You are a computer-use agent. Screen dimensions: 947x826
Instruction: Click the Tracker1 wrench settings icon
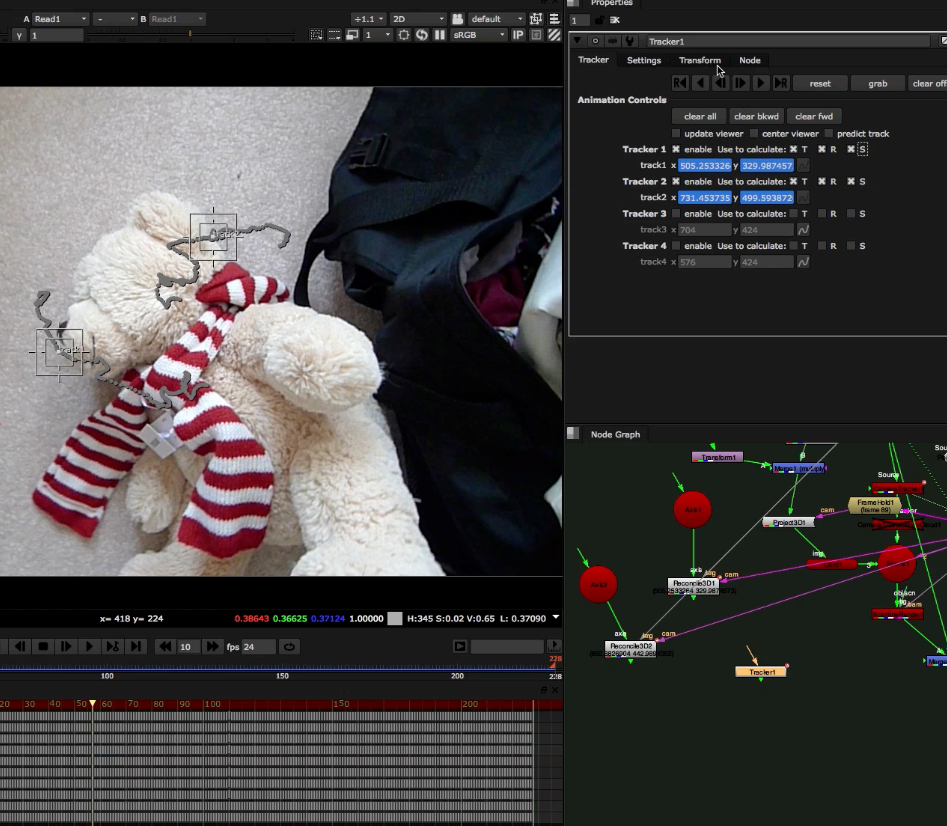coord(629,41)
